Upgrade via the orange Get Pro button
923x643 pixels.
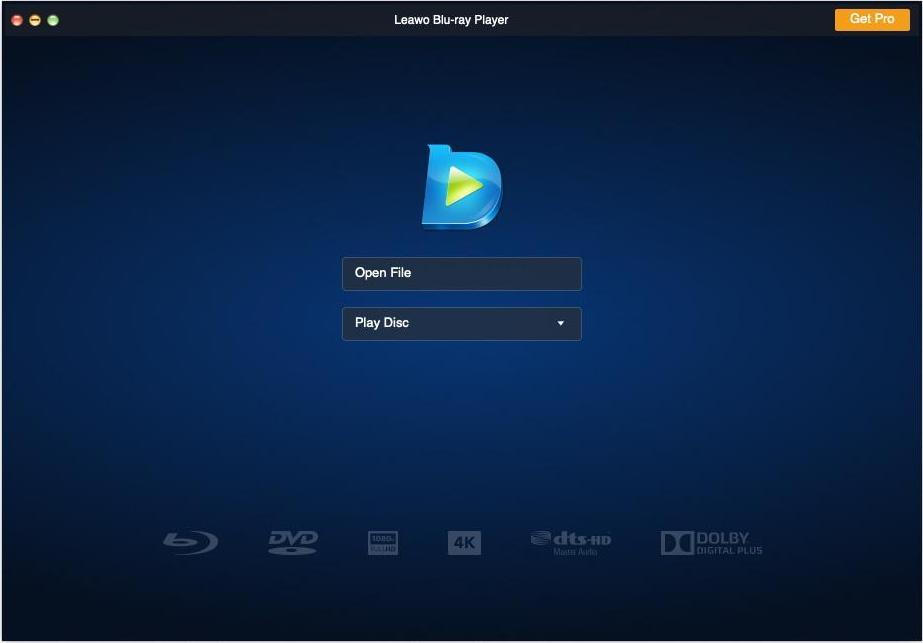(x=871, y=19)
